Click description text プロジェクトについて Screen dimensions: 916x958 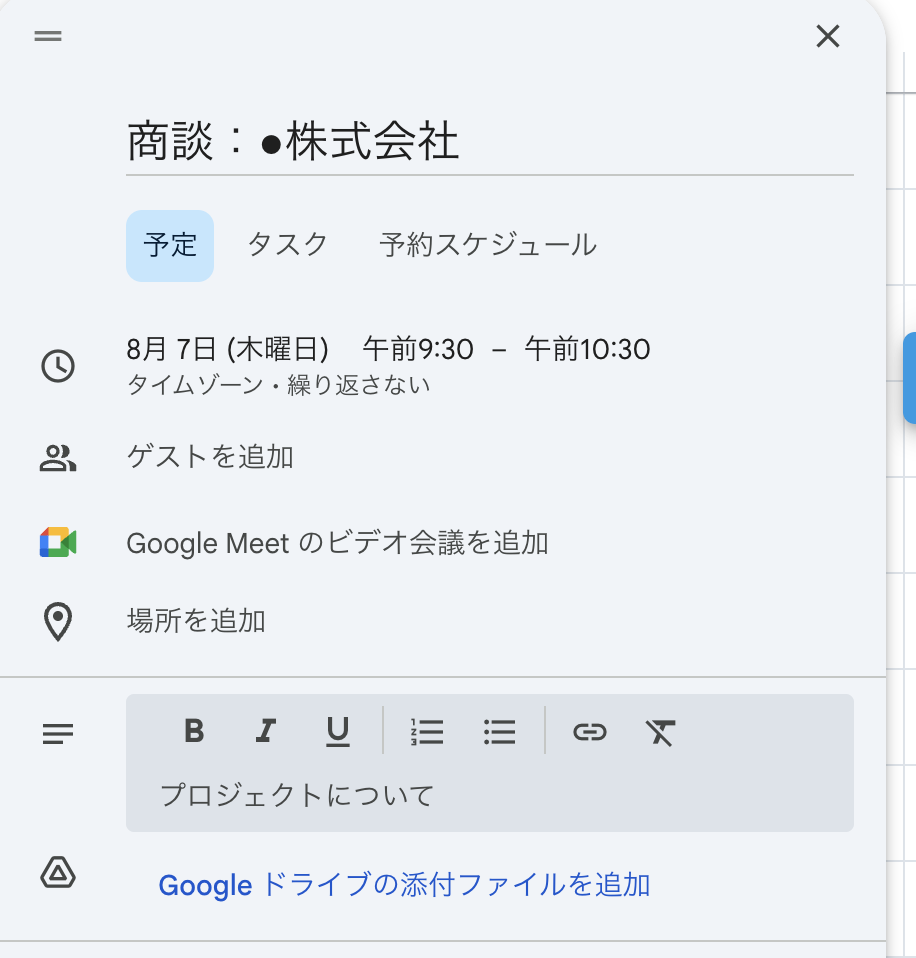pos(297,796)
